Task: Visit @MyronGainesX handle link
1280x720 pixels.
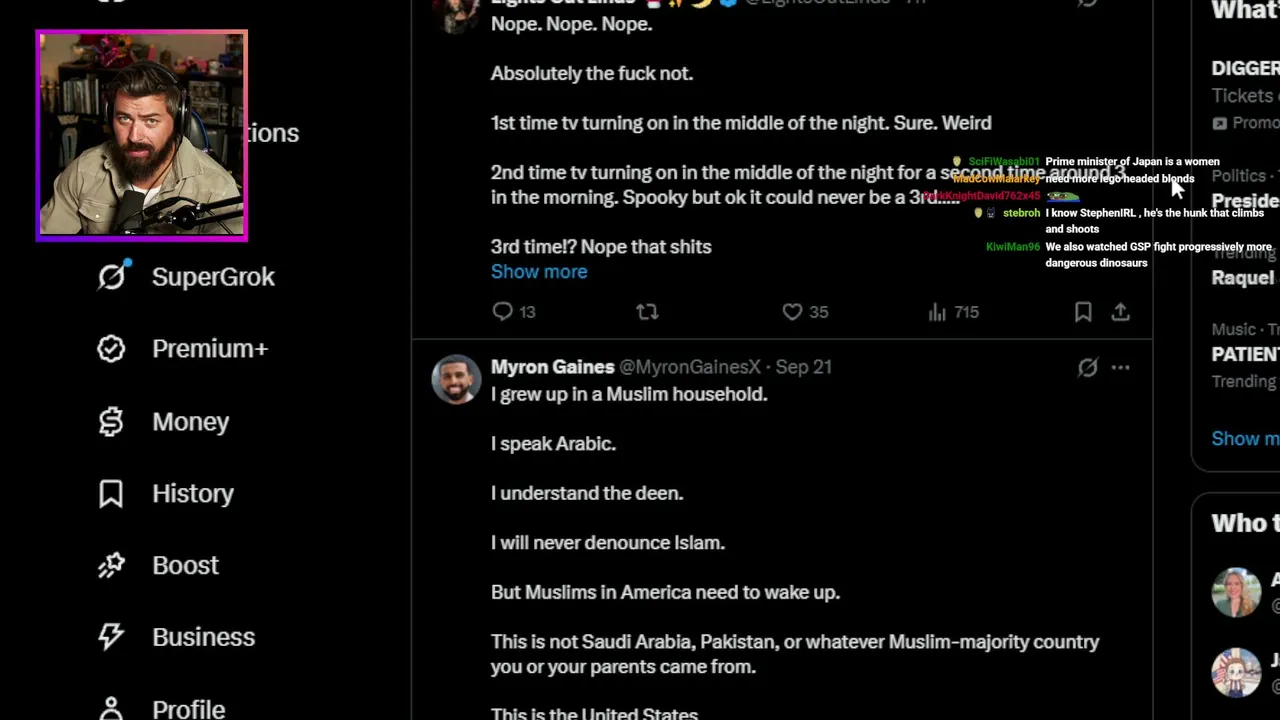Action: point(690,367)
